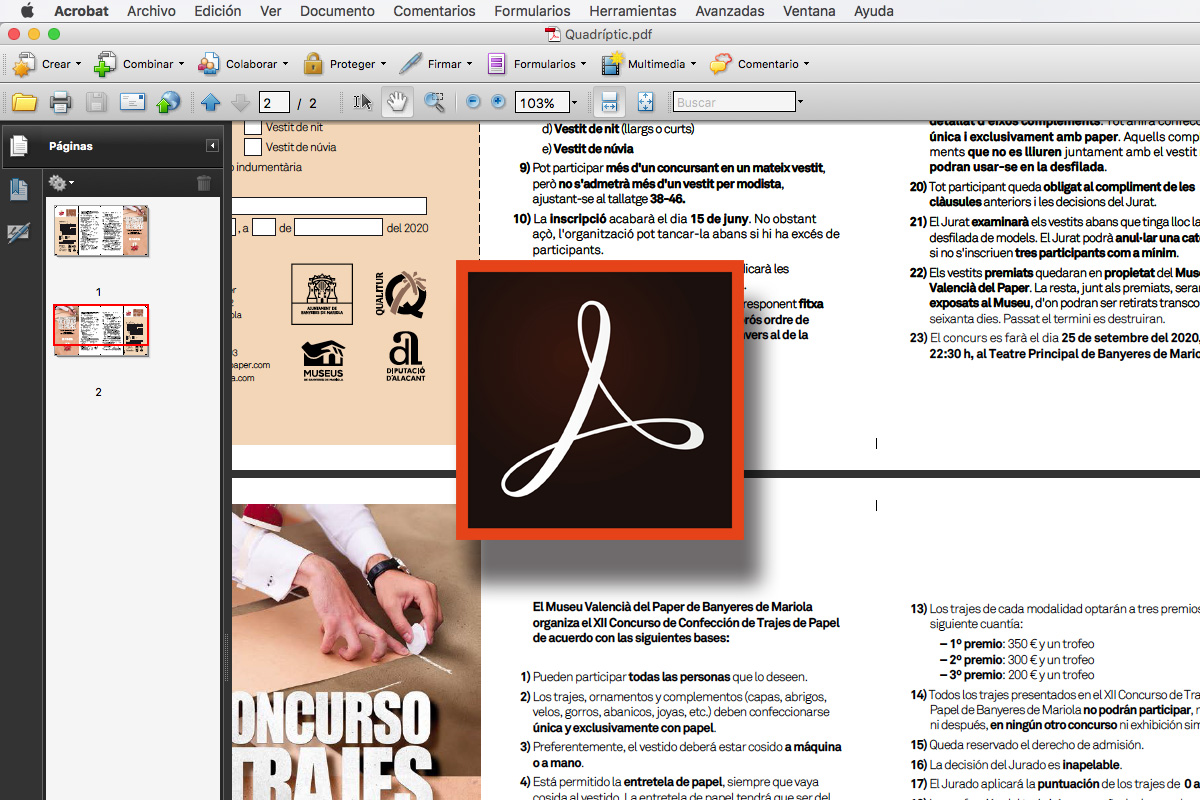Click the bold '15 de juny' text in the document
This screenshot has width=1200, height=800.
[719, 218]
